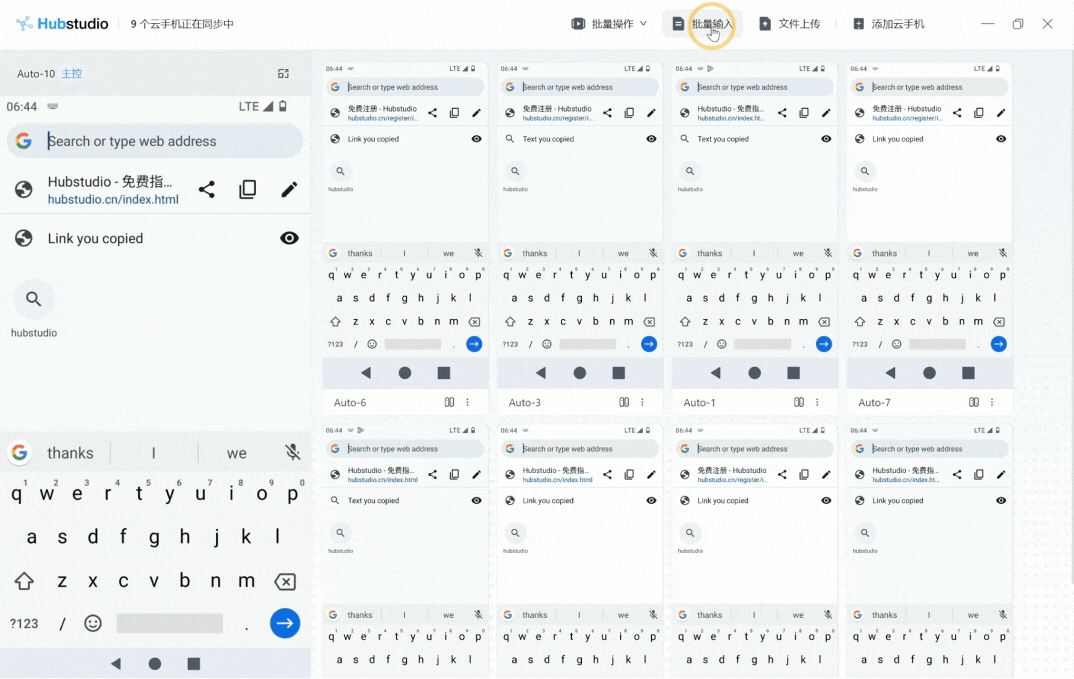
Task: Tap the edit pencil icon in Auto-1 phone
Action: point(826,112)
